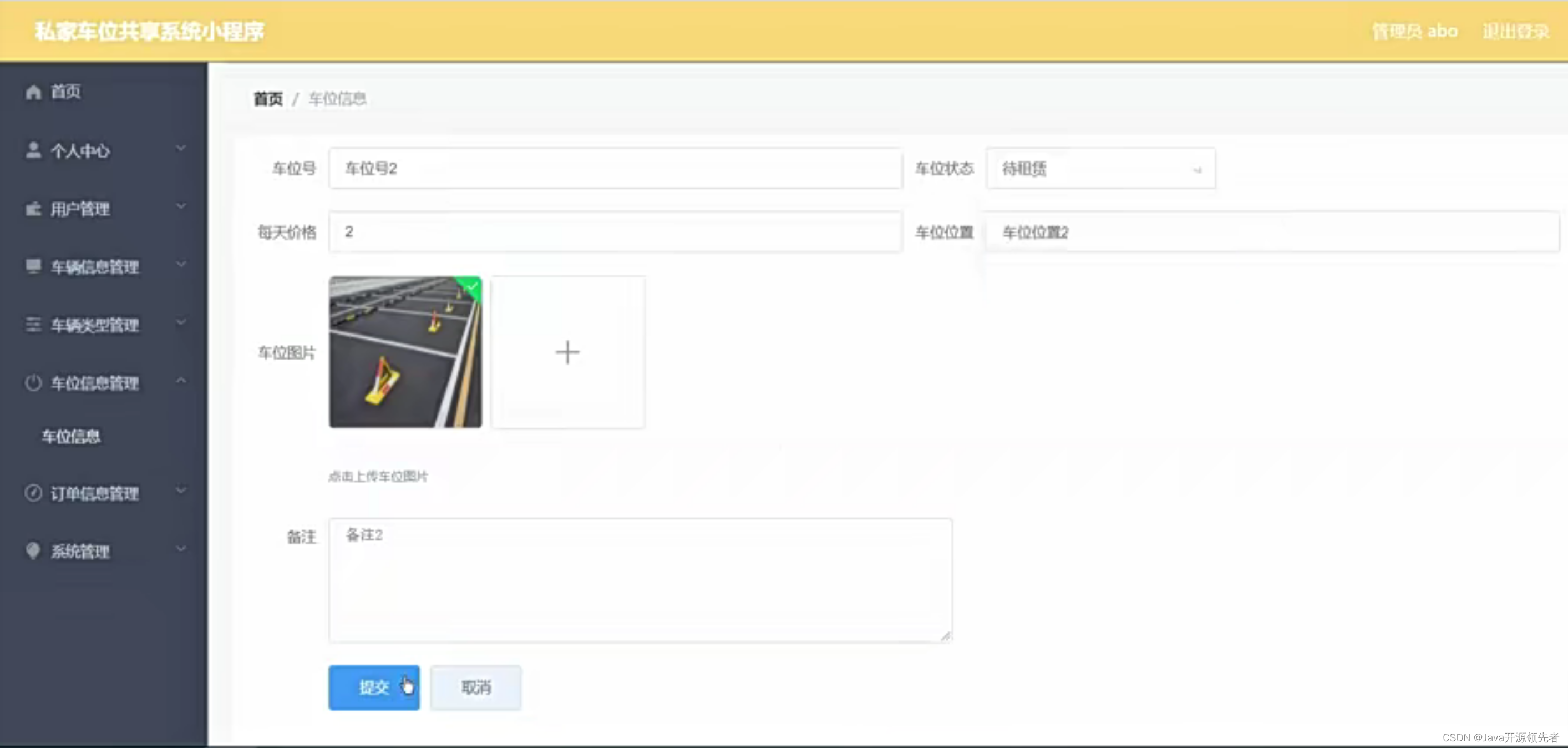Click the 车辆类型管理 list icon
Image resolution: width=1568 pixels, height=748 pixels.
click(x=33, y=325)
